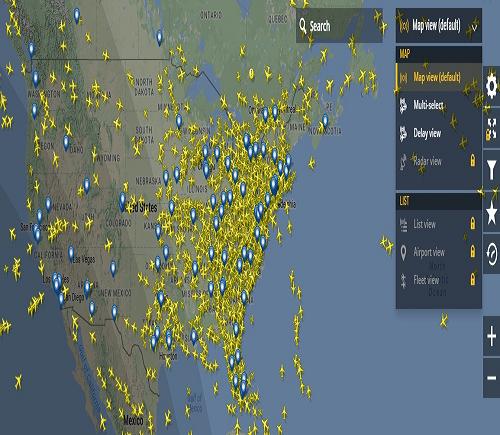Screen dimensions: 500x435
Task: Open the filter funnel icon
Action: coord(491,170)
